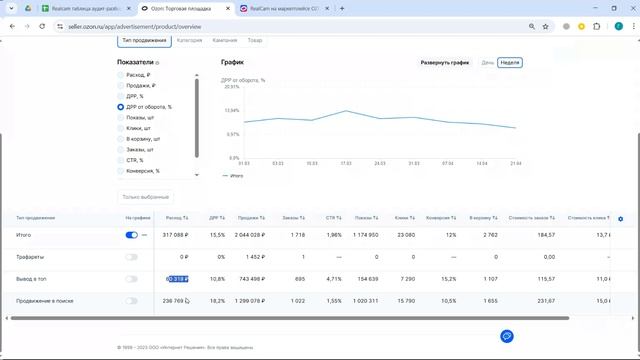Image resolution: width=640 pixels, height=360 pixels.
Task: Switch to the RealCam на маркетплейсе tab
Action: point(284,8)
